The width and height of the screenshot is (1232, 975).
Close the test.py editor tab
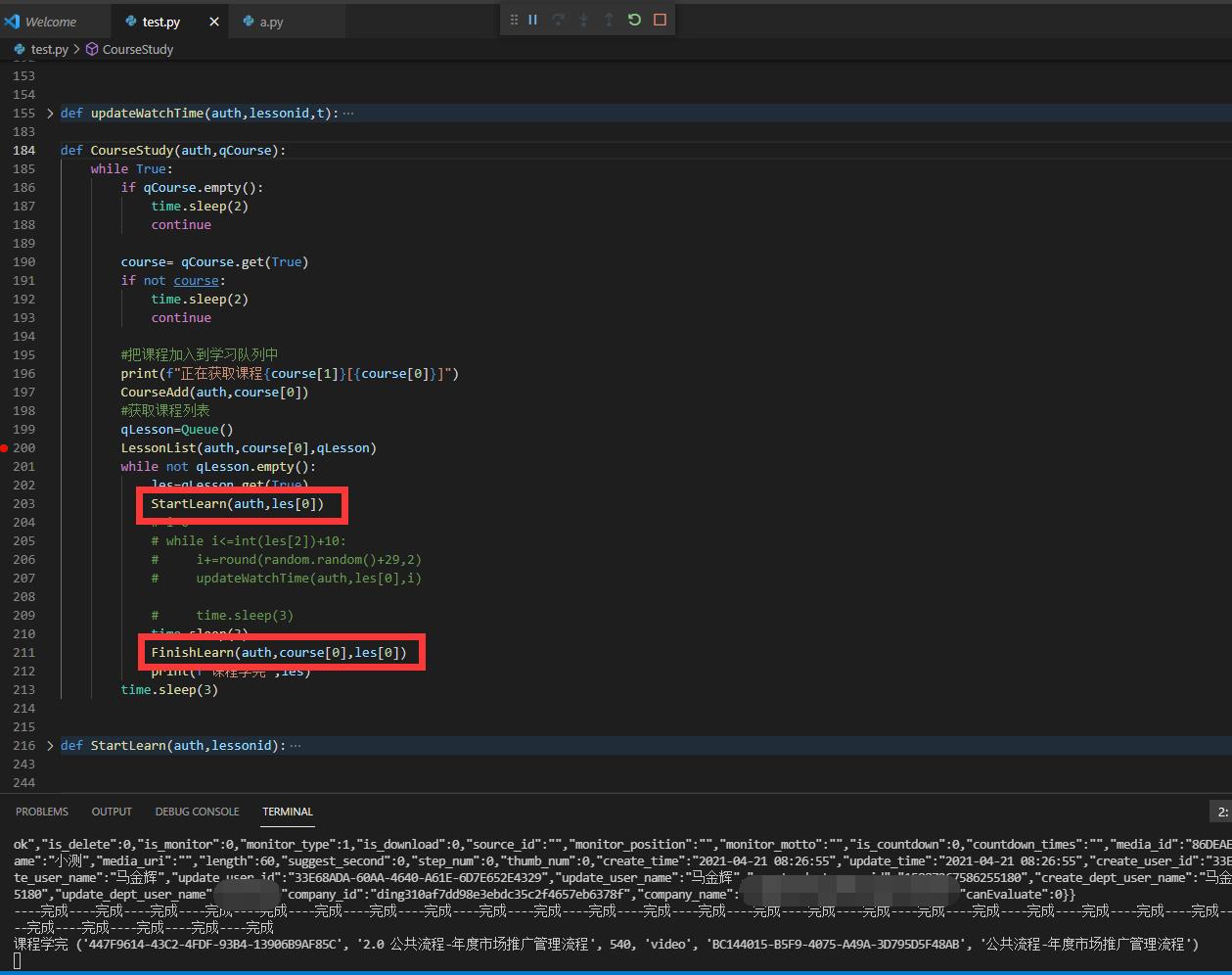coord(214,22)
